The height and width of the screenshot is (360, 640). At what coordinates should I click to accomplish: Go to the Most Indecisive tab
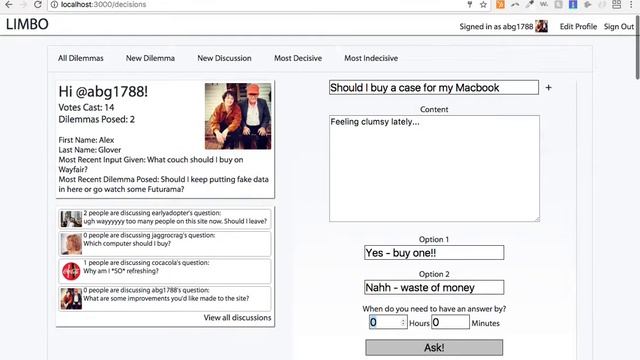pyautogui.click(x=371, y=58)
